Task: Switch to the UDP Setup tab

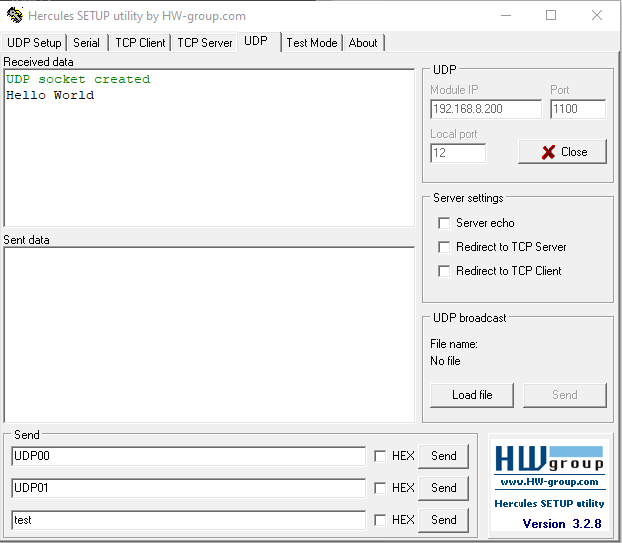Action: pos(34,43)
